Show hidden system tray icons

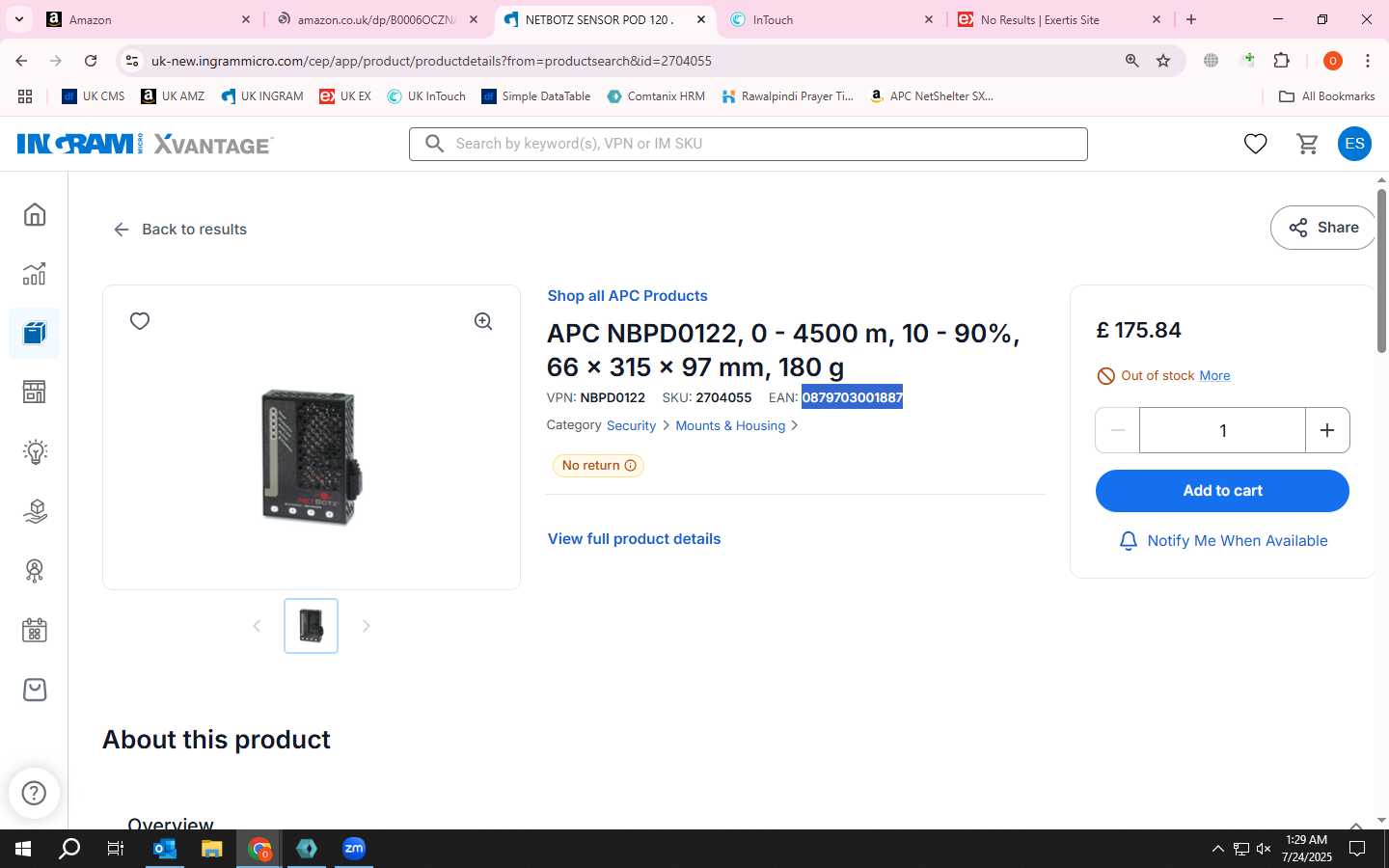[1217, 849]
